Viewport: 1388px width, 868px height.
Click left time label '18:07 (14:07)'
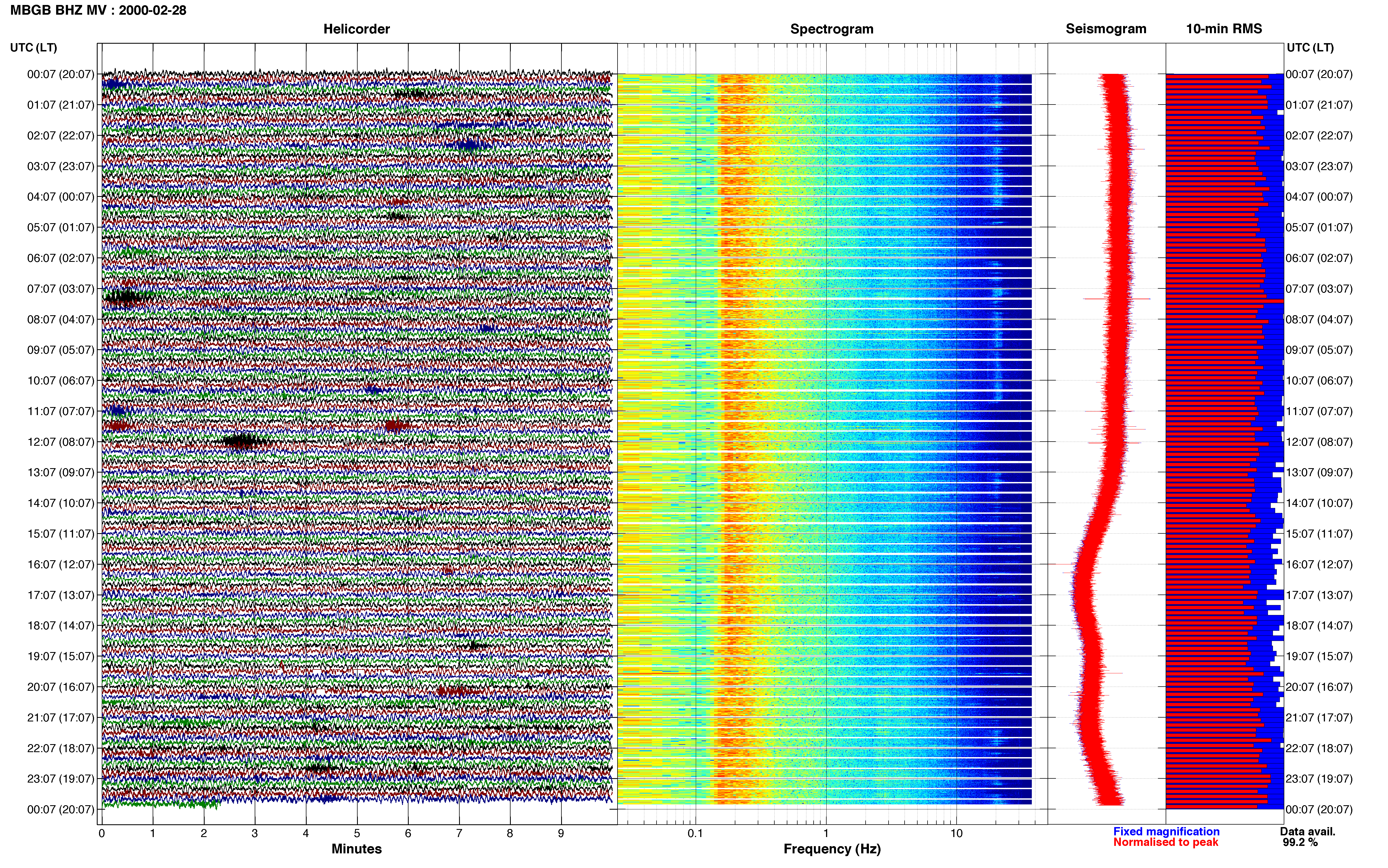(60, 625)
